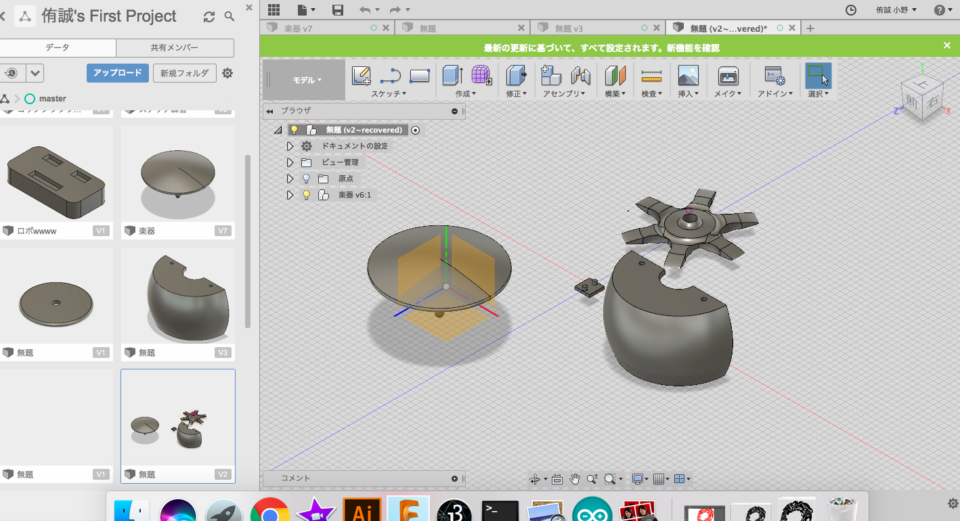Refresh the project data panel
The width and height of the screenshot is (960, 521).
coord(209,17)
